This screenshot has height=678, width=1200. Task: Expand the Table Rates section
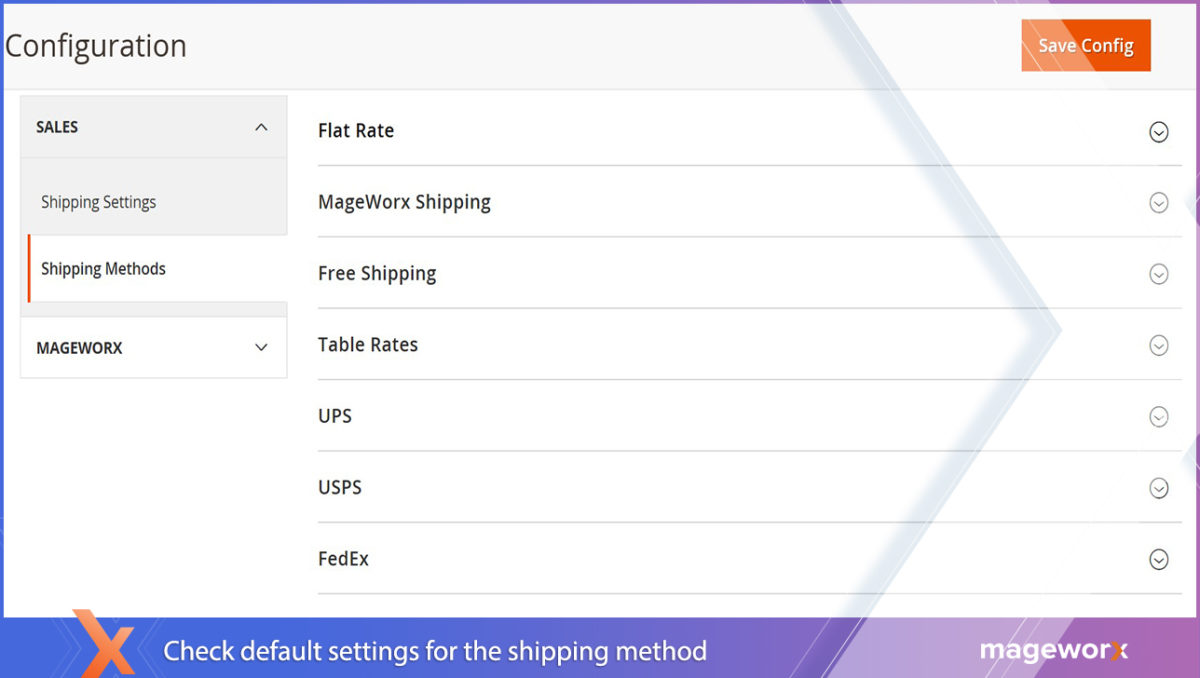[1158, 345]
